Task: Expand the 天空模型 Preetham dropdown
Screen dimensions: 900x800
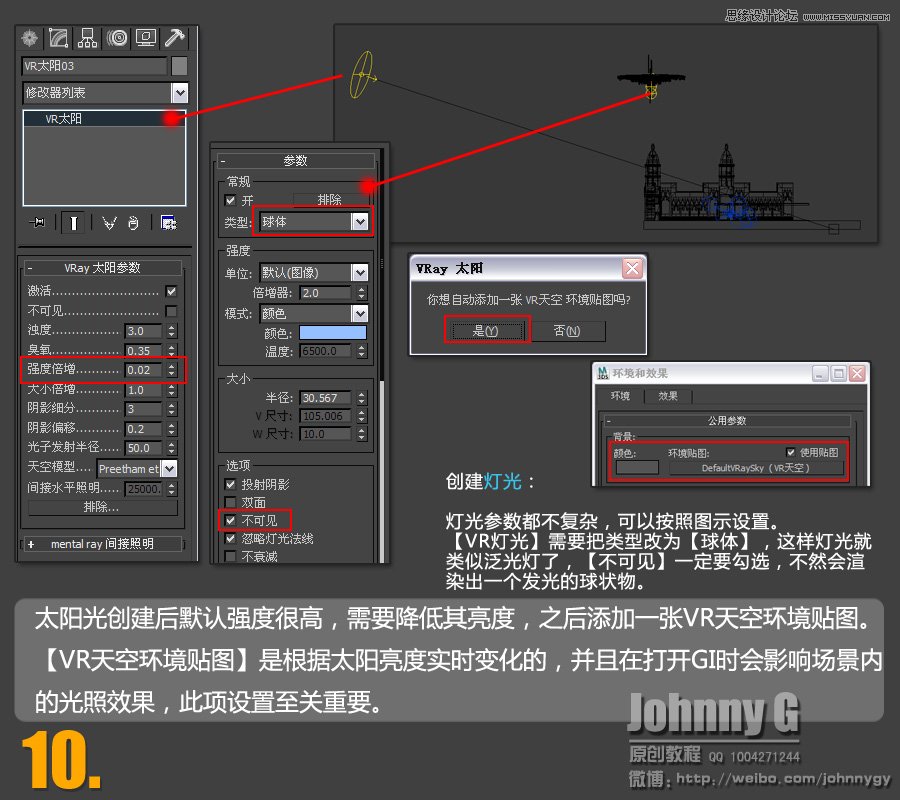Action: coord(167,469)
